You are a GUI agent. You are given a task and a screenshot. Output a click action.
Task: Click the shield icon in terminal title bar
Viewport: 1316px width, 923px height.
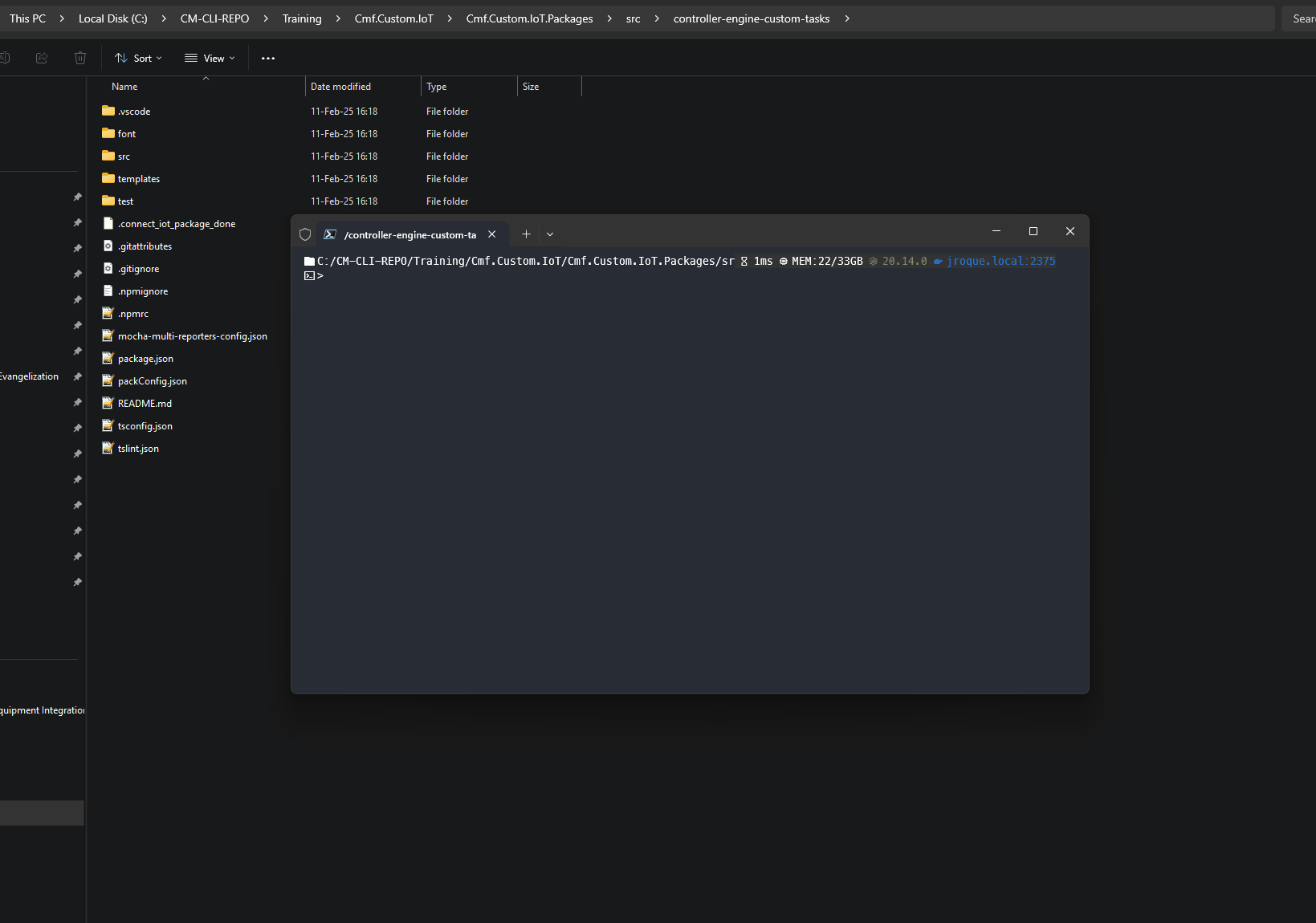coord(305,234)
